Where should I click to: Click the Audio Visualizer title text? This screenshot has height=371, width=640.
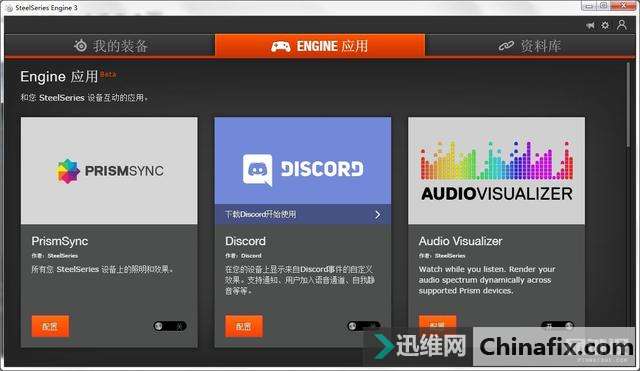click(x=460, y=241)
